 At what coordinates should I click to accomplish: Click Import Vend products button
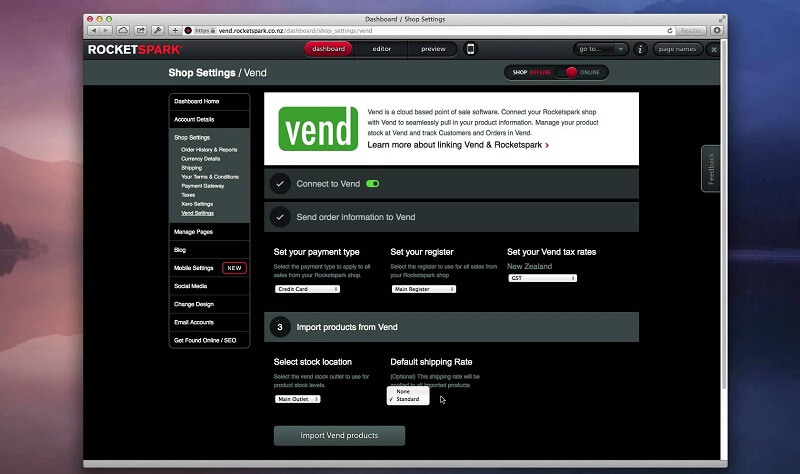(x=339, y=436)
